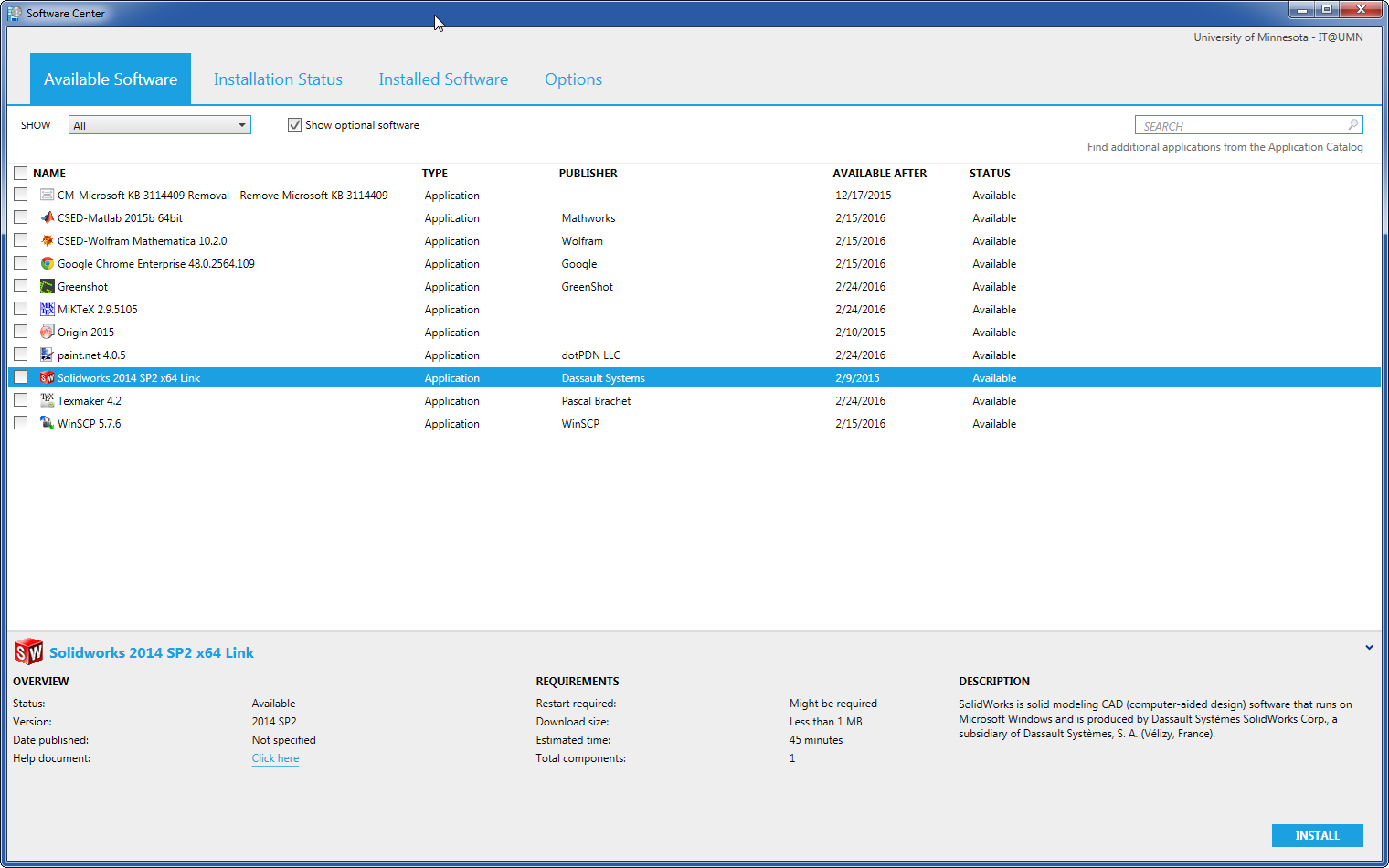
Task: Check the box for Origin 2015
Action: pyautogui.click(x=20, y=332)
